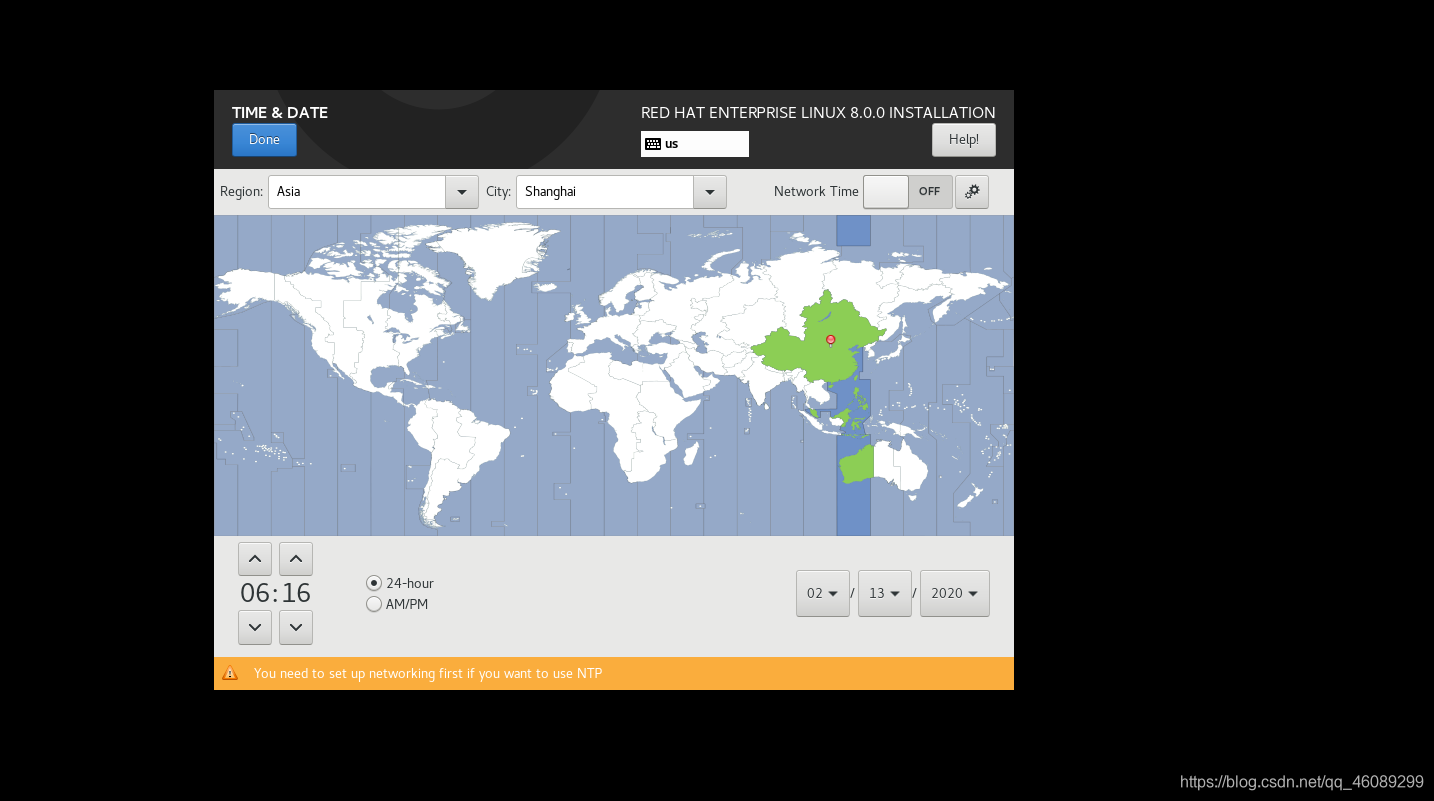Click the red Shanghai location pin
This screenshot has width=1434, height=801.
point(830,340)
